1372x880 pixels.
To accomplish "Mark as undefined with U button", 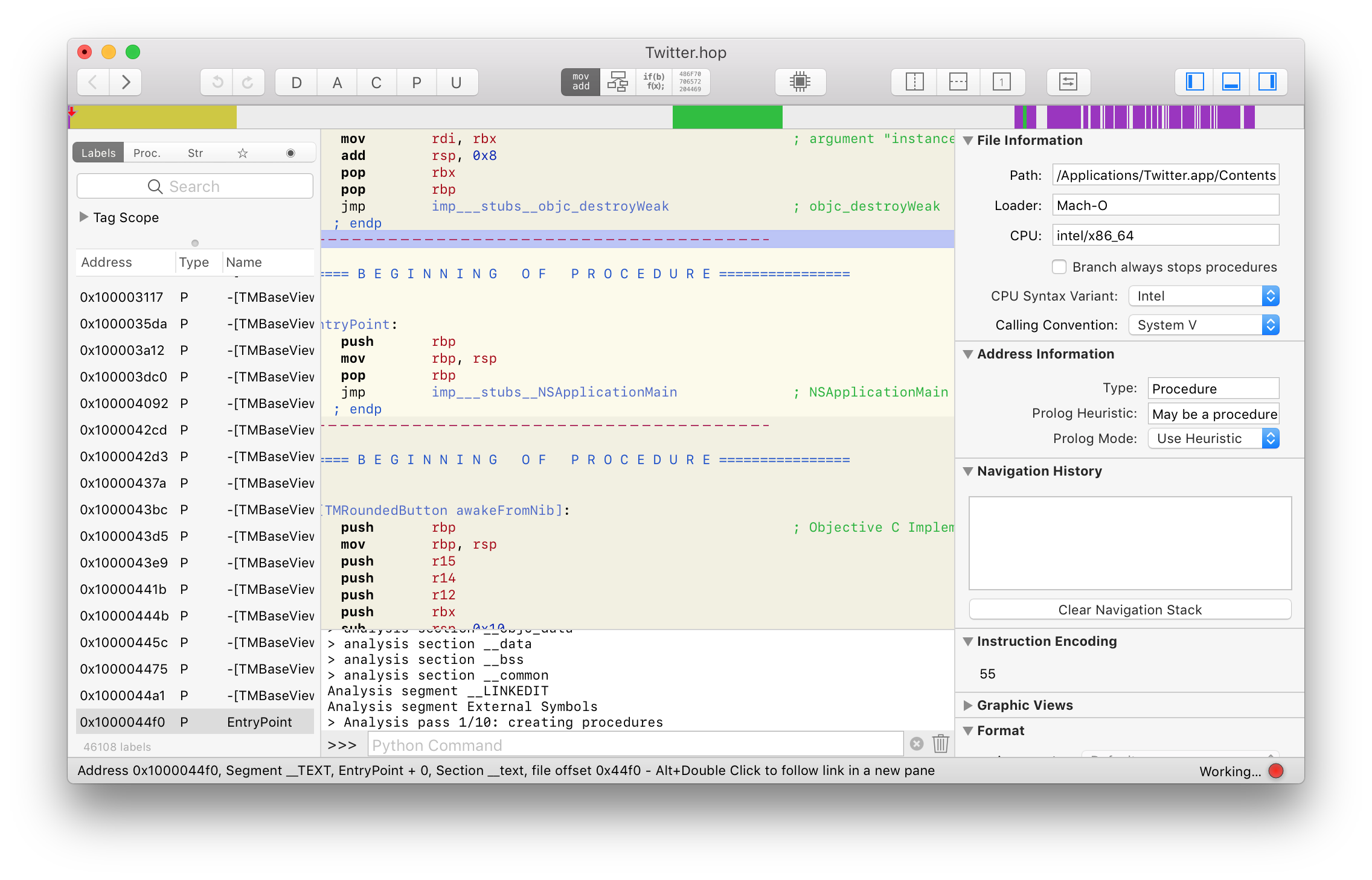I will 457,82.
